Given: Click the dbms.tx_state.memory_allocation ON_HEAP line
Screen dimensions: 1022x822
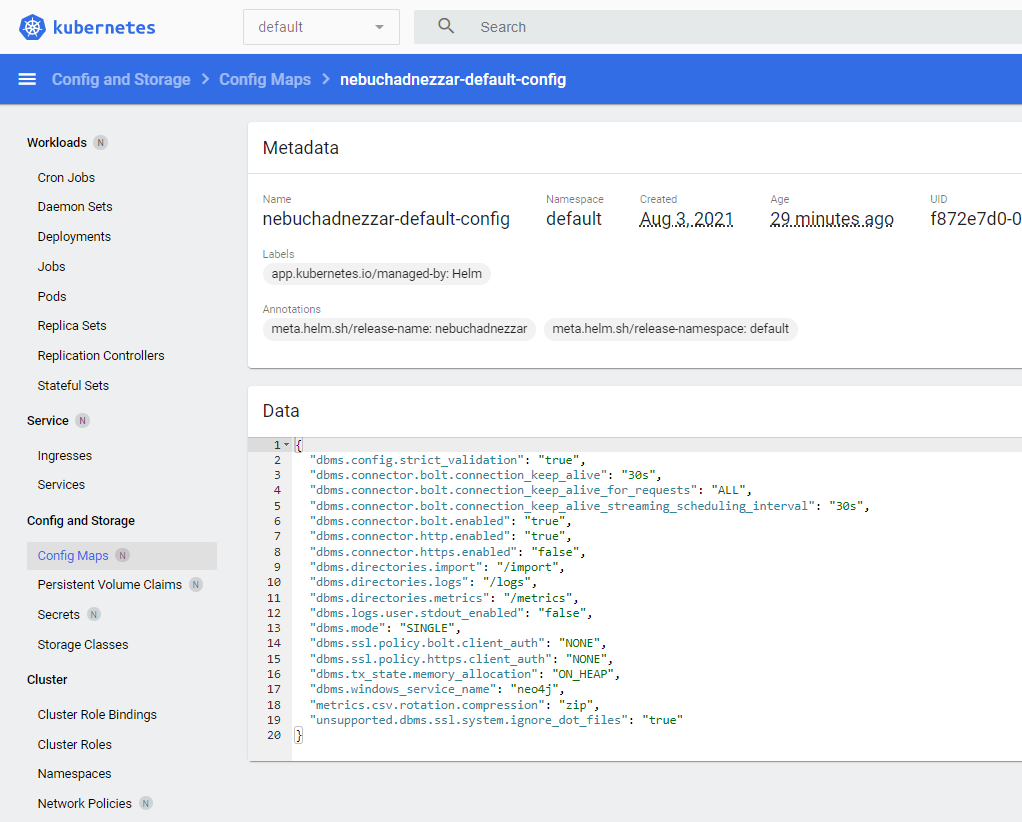Looking at the screenshot, I should (x=465, y=674).
